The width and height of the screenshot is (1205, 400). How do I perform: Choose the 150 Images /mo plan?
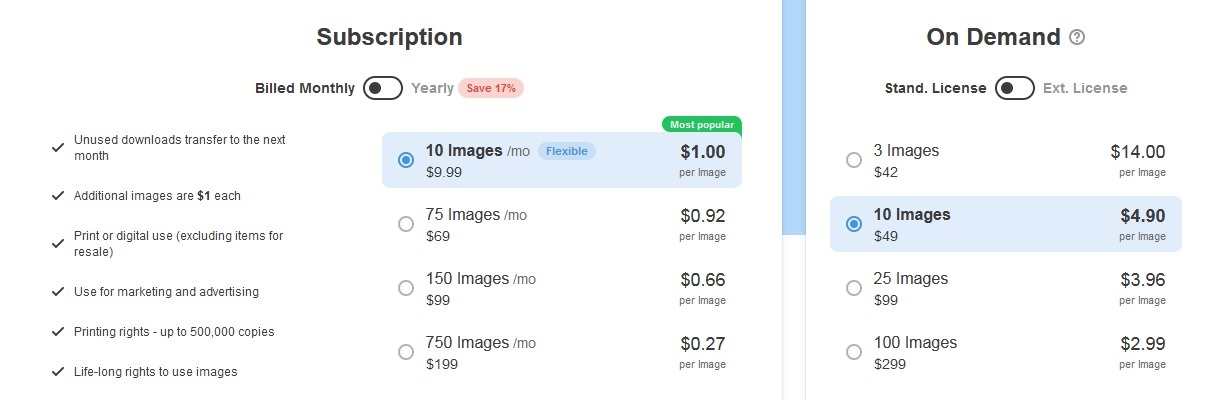[x=562, y=288]
